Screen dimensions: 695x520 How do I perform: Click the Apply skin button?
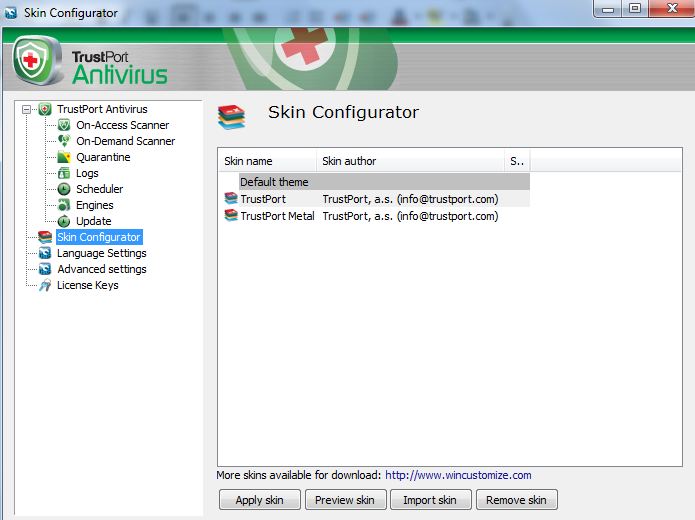260,500
